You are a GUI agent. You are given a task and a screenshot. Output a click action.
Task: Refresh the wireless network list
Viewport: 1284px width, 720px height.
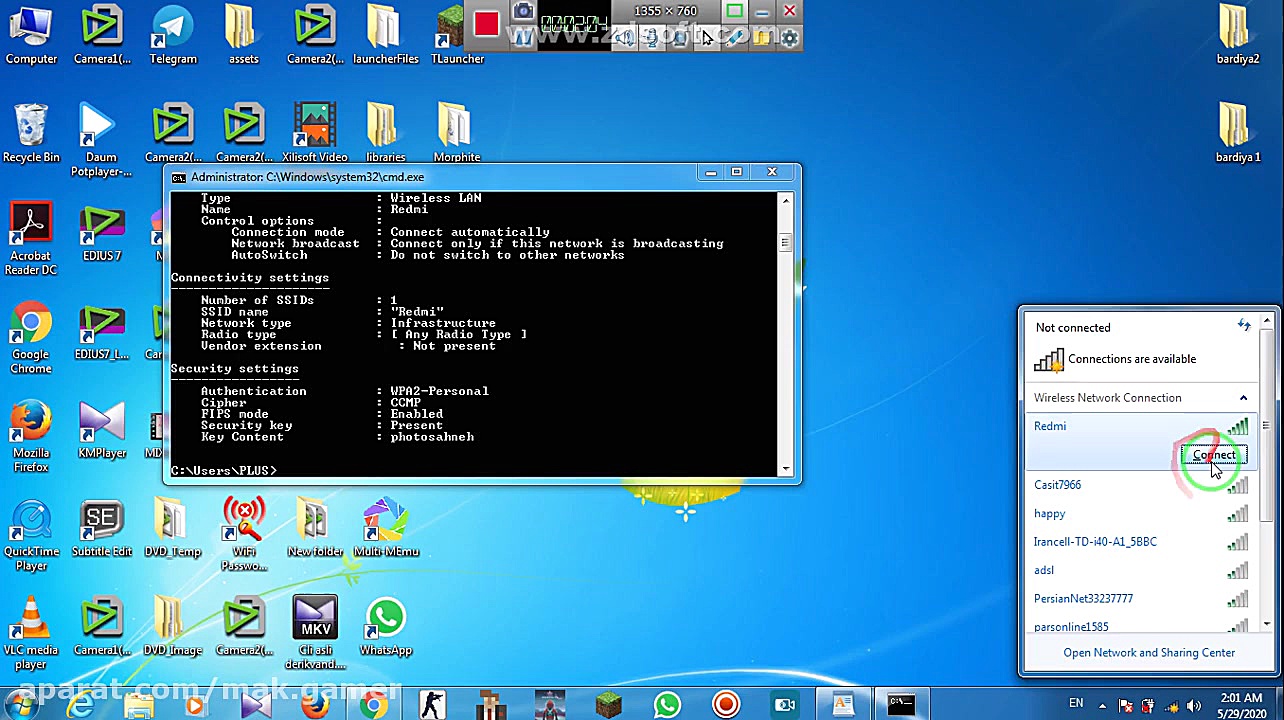click(x=1243, y=326)
